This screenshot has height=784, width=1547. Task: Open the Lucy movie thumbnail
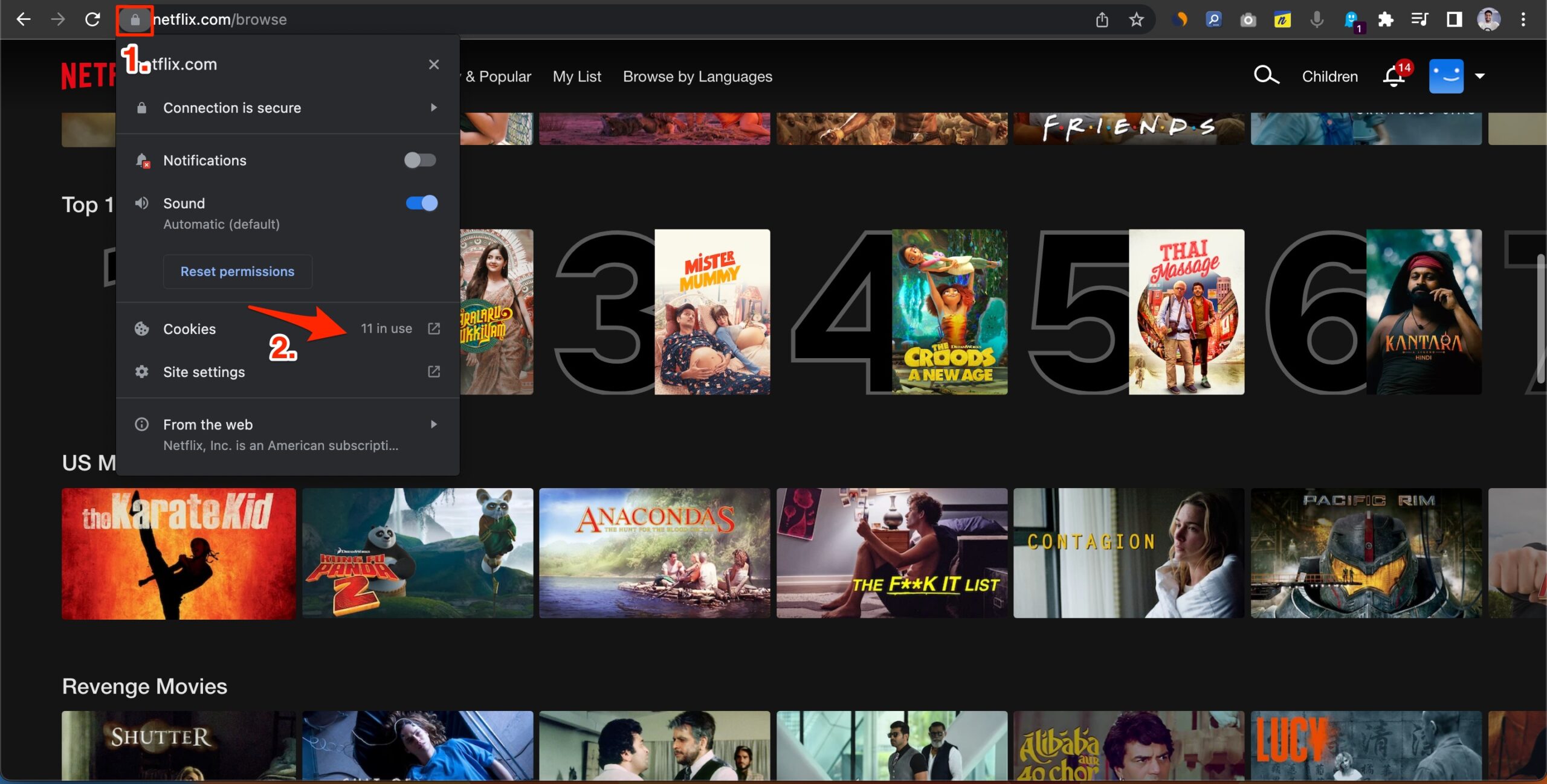pyautogui.click(x=1366, y=746)
